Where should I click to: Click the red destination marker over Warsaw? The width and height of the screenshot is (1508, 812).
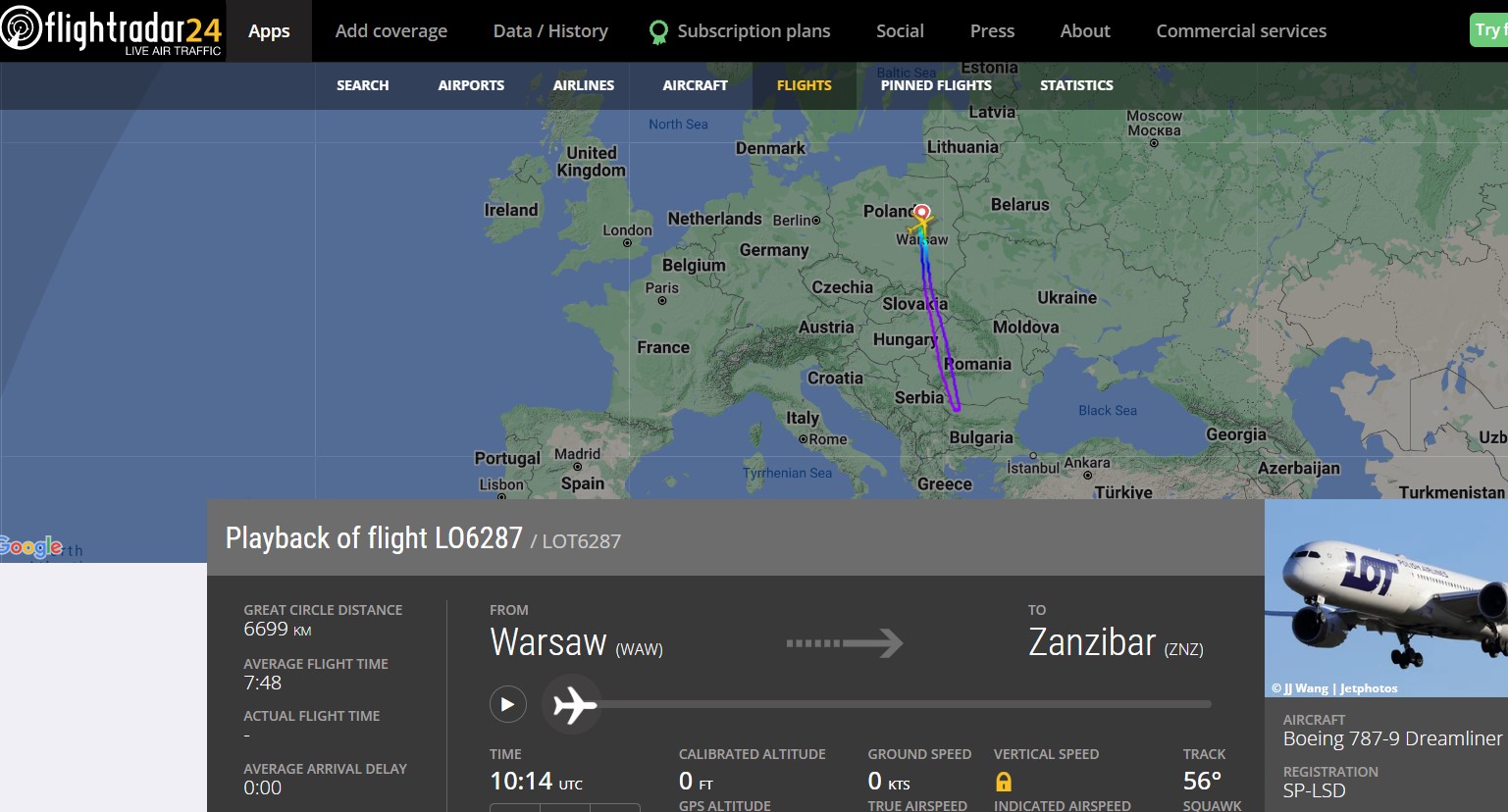[x=922, y=211]
